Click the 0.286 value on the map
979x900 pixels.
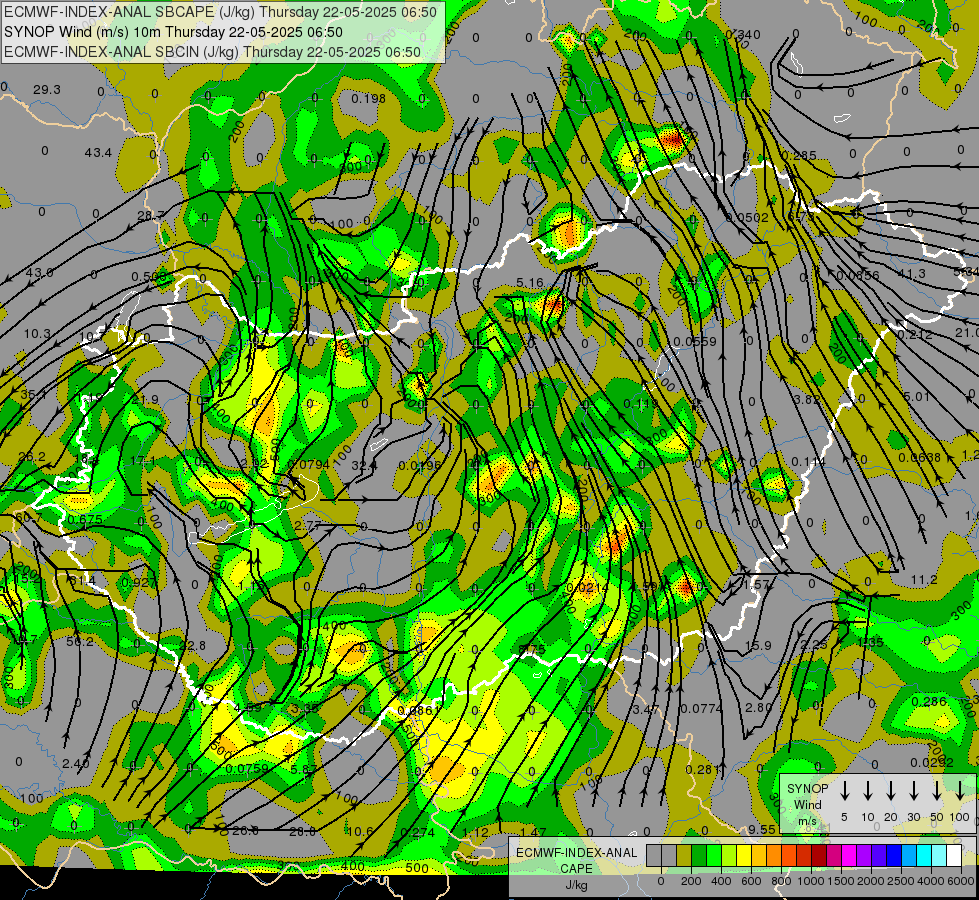point(928,702)
